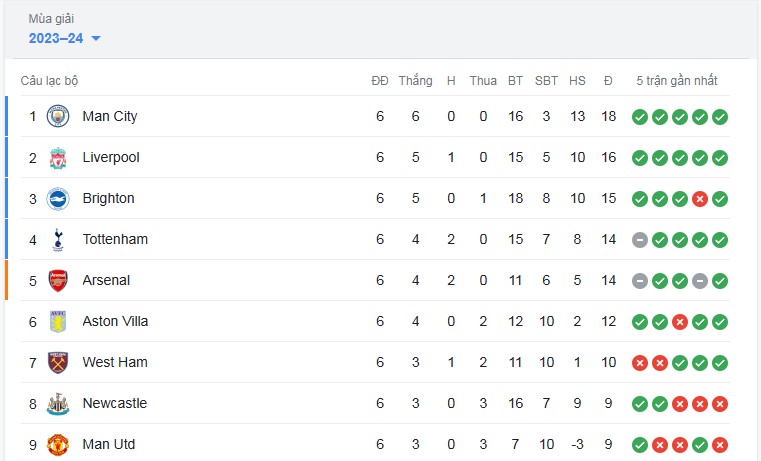Click the "Câu lạc bộ" column header
This screenshot has width=761, height=461.
[49, 81]
